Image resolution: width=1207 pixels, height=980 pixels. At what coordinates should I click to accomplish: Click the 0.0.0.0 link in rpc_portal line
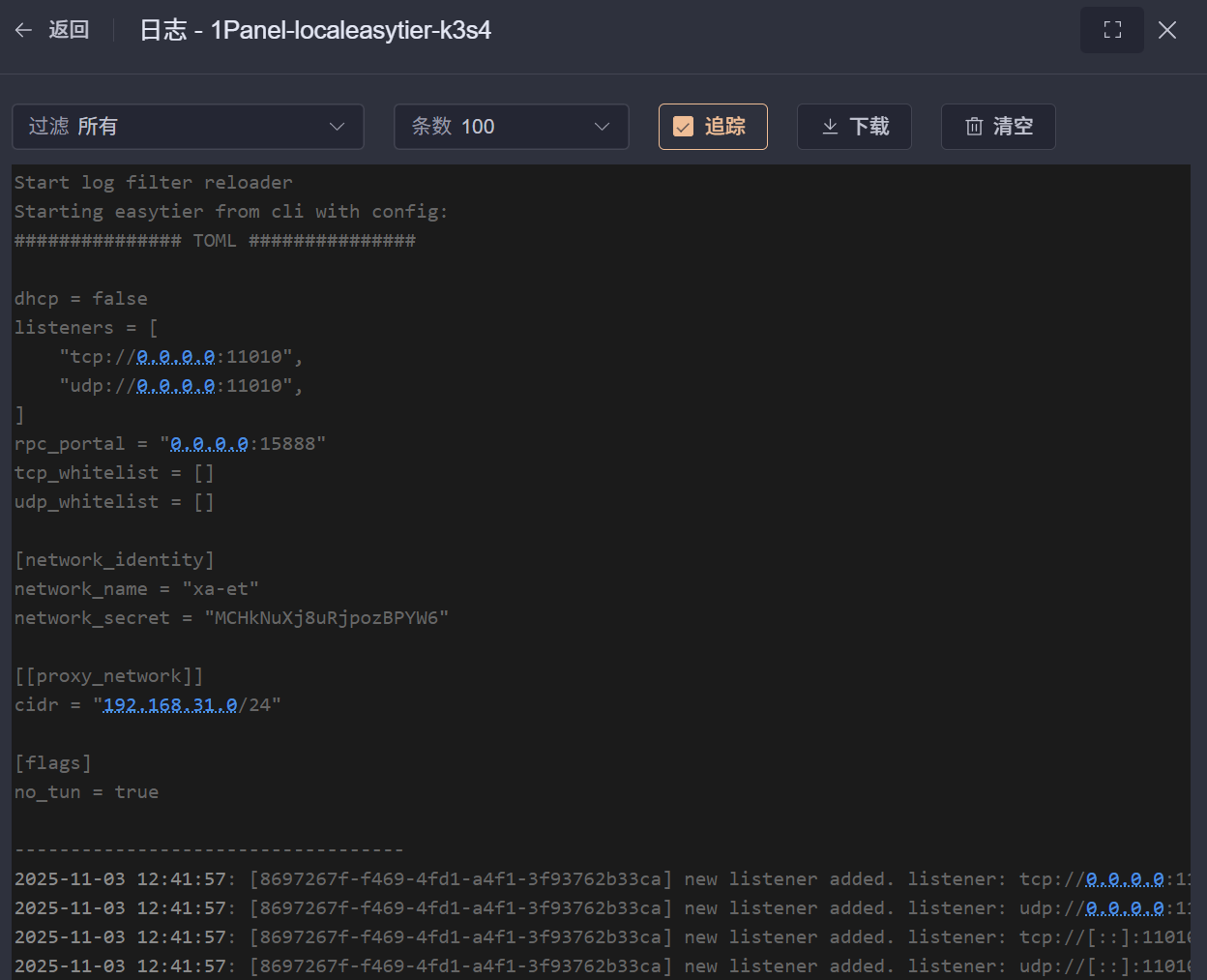[210, 444]
